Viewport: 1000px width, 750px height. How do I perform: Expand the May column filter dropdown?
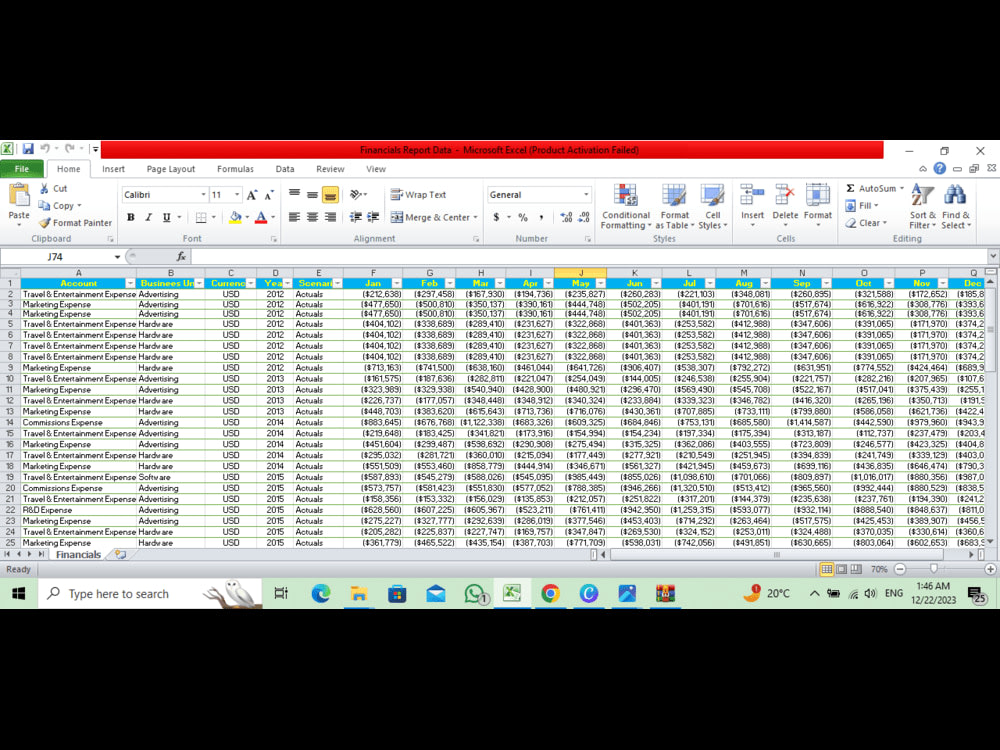(x=600, y=283)
